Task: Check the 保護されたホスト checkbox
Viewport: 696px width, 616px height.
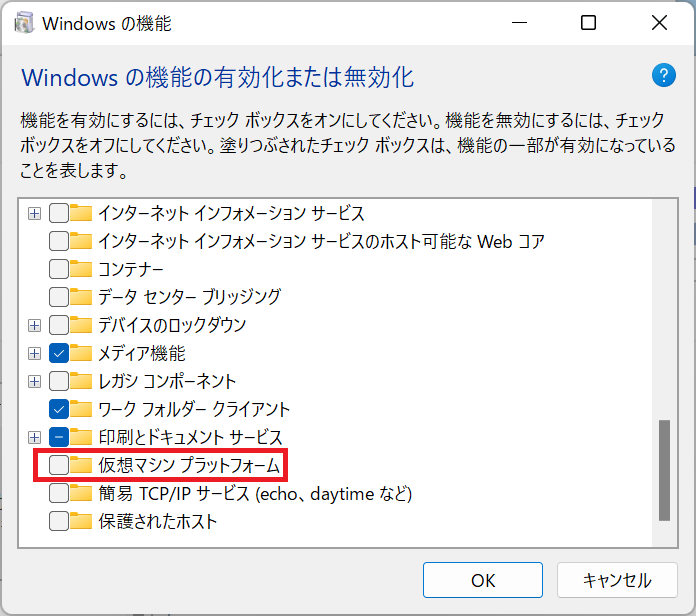Action: point(59,521)
